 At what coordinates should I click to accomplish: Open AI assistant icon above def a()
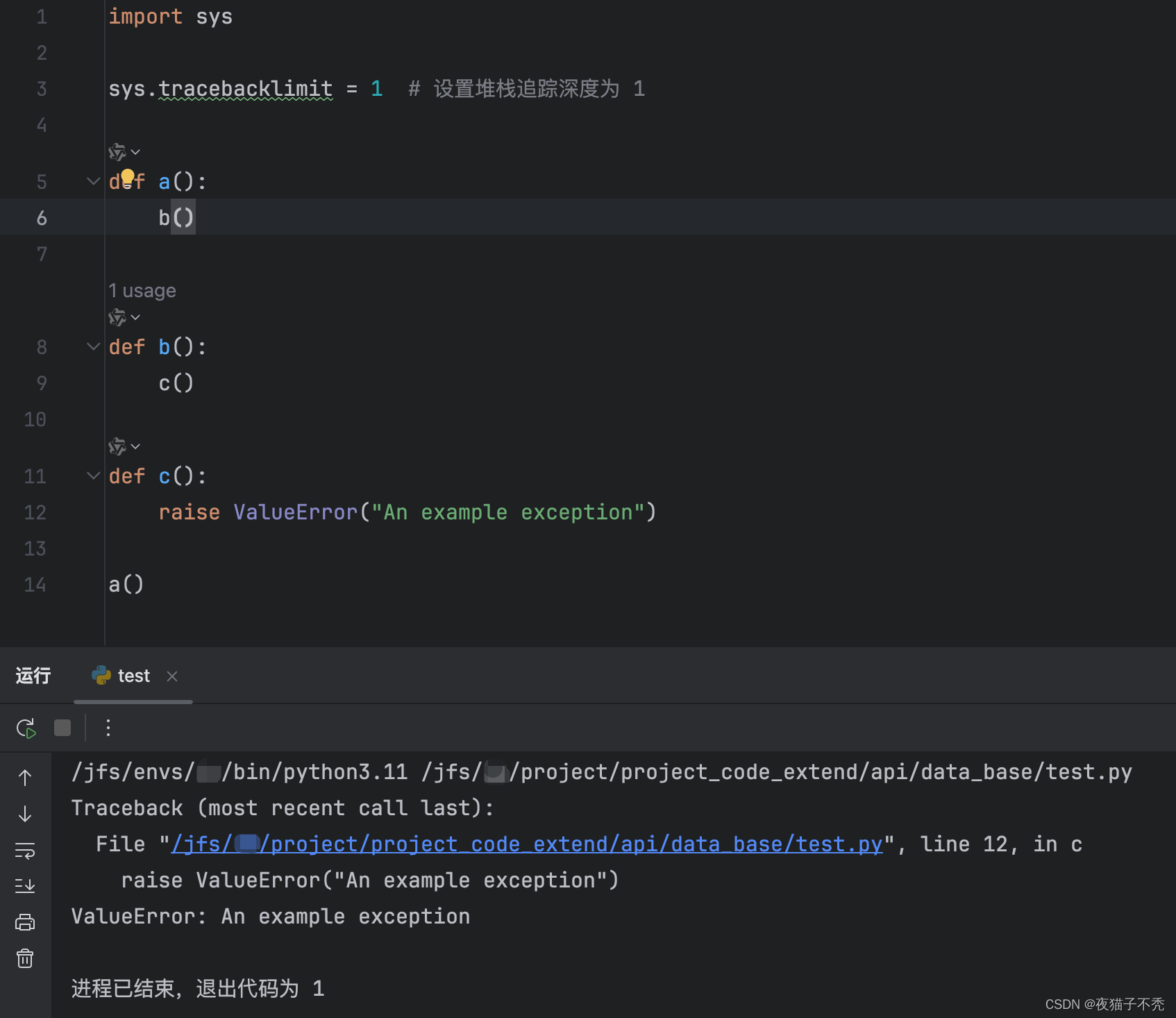[117, 152]
